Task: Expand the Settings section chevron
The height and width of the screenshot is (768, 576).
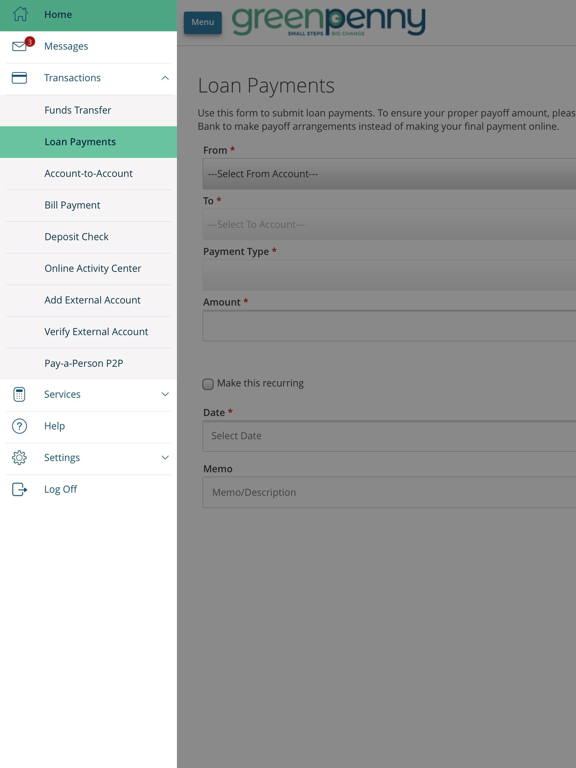Action: [165, 457]
